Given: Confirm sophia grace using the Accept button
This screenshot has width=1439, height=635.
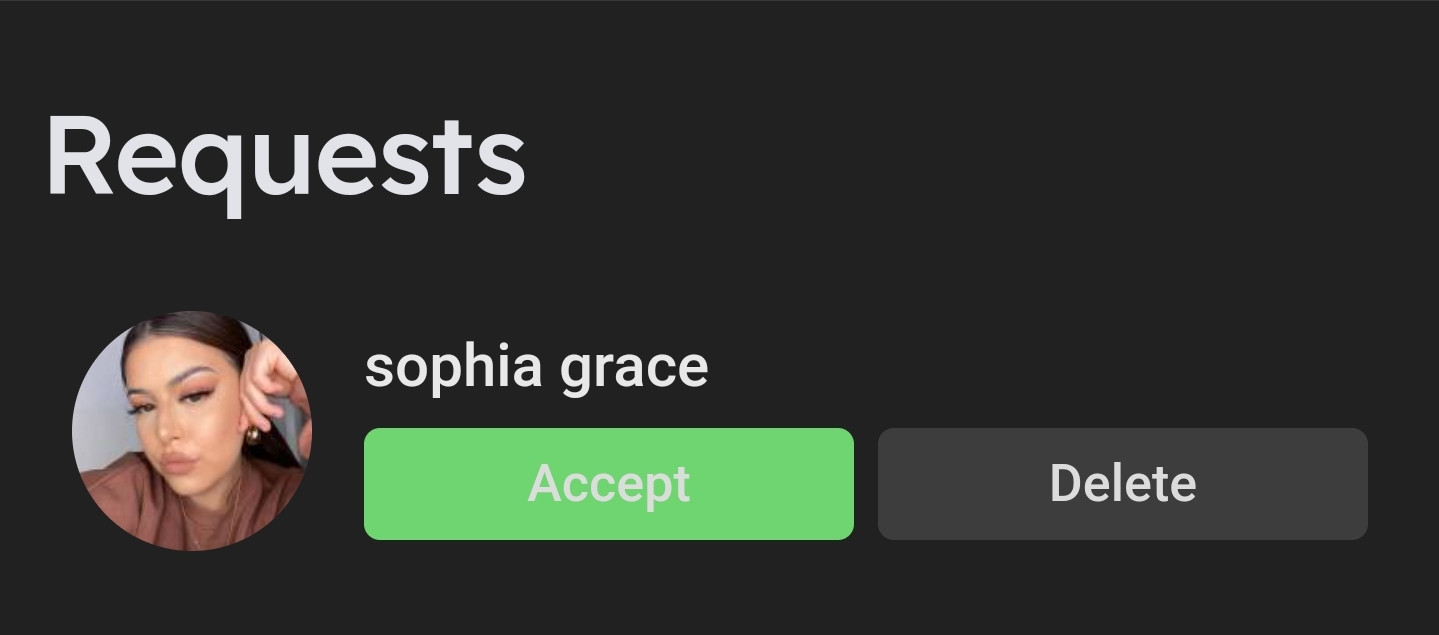Looking at the screenshot, I should click(608, 484).
